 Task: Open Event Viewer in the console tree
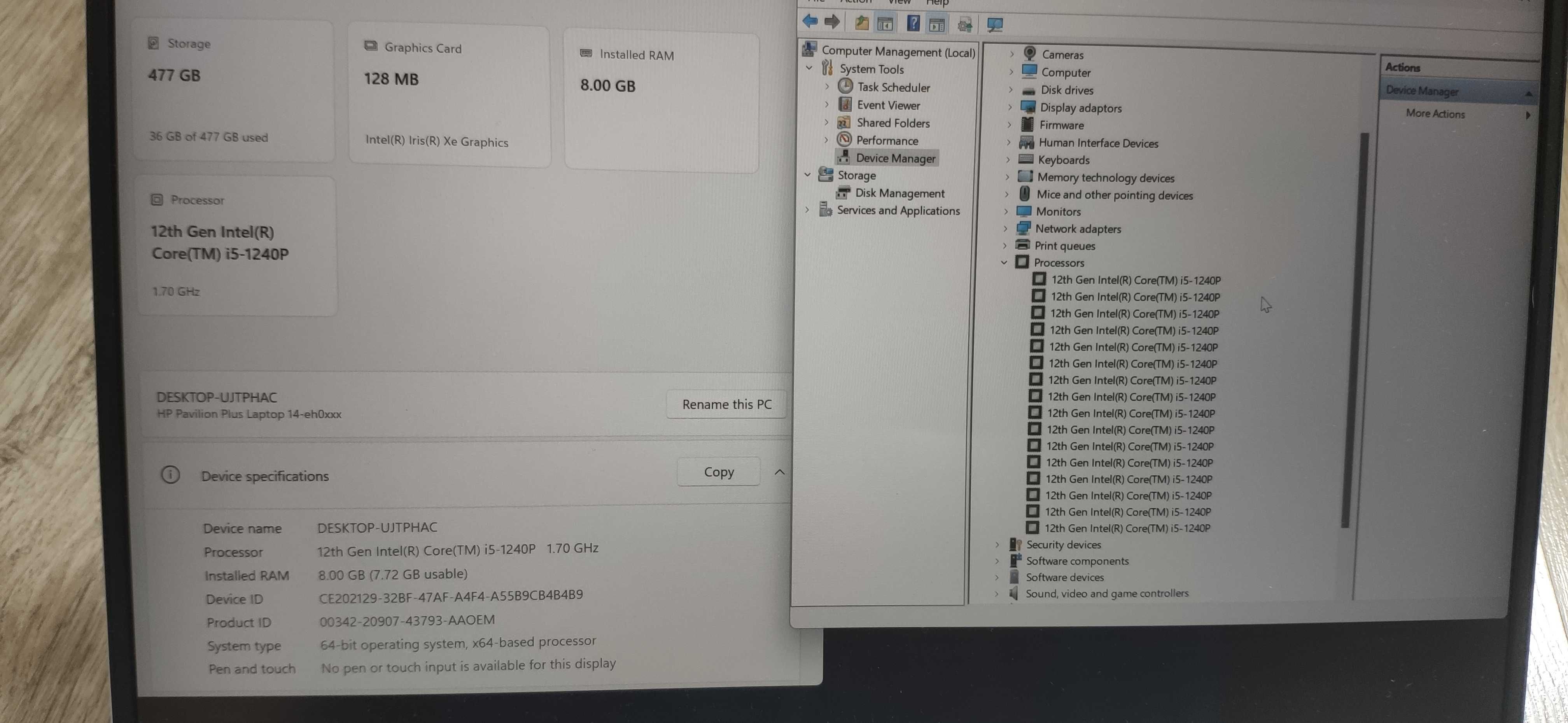click(888, 105)
